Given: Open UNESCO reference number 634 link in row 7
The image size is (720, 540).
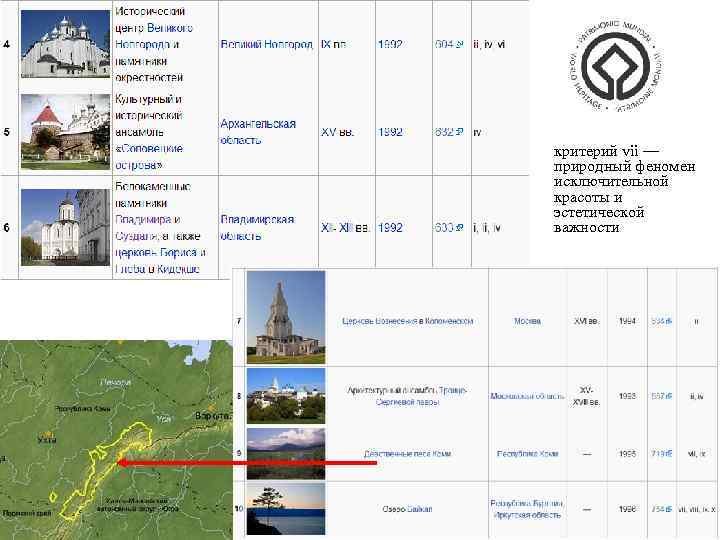Looking at the screenshot, I should tap(662, 321).
